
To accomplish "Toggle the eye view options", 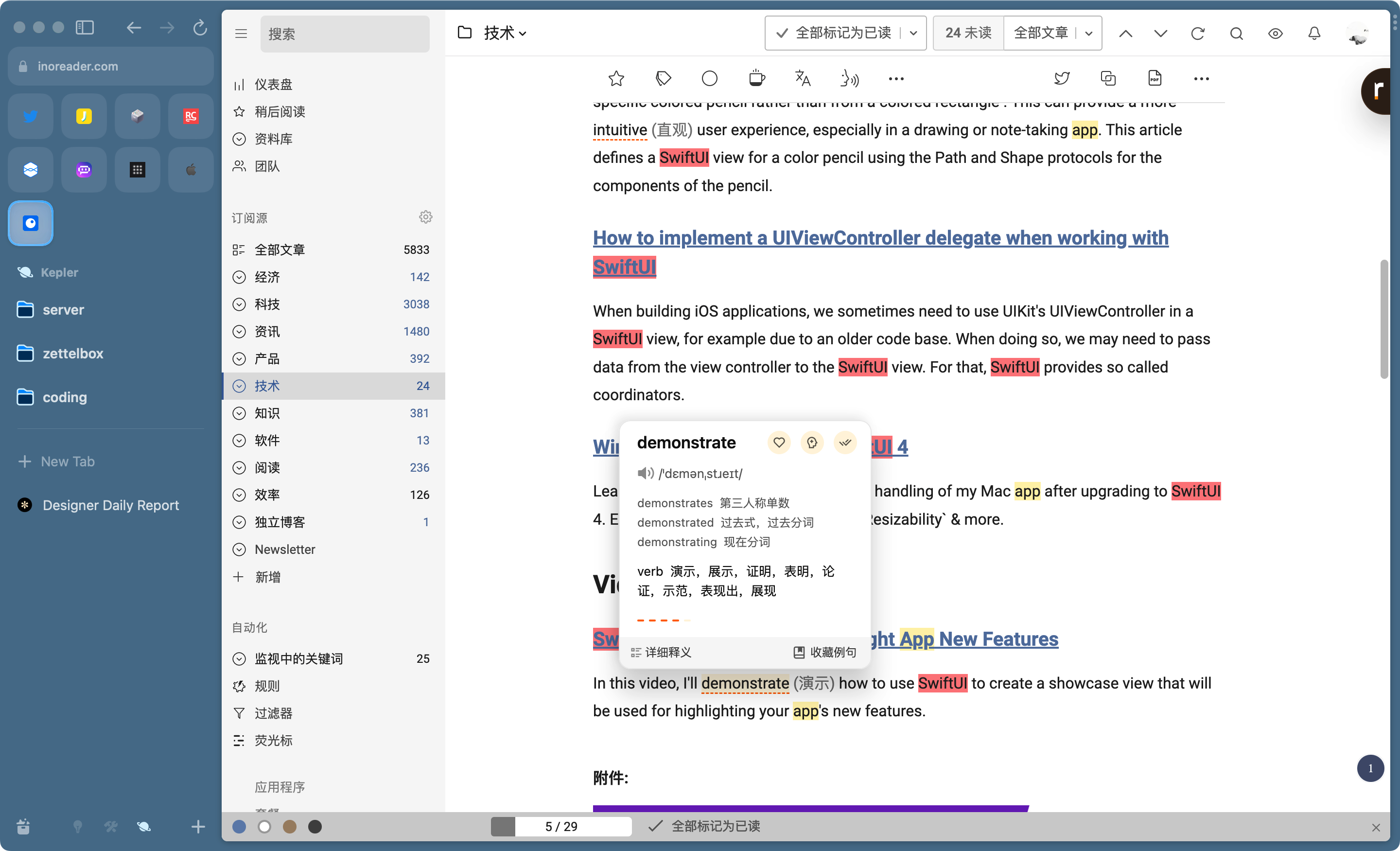I will [1276, 34].
